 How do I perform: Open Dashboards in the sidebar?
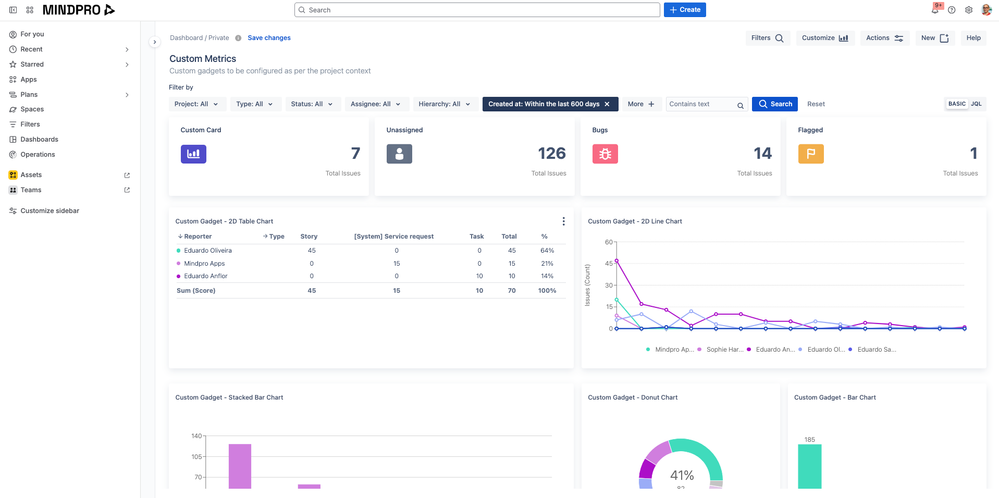tap(39, 139)
